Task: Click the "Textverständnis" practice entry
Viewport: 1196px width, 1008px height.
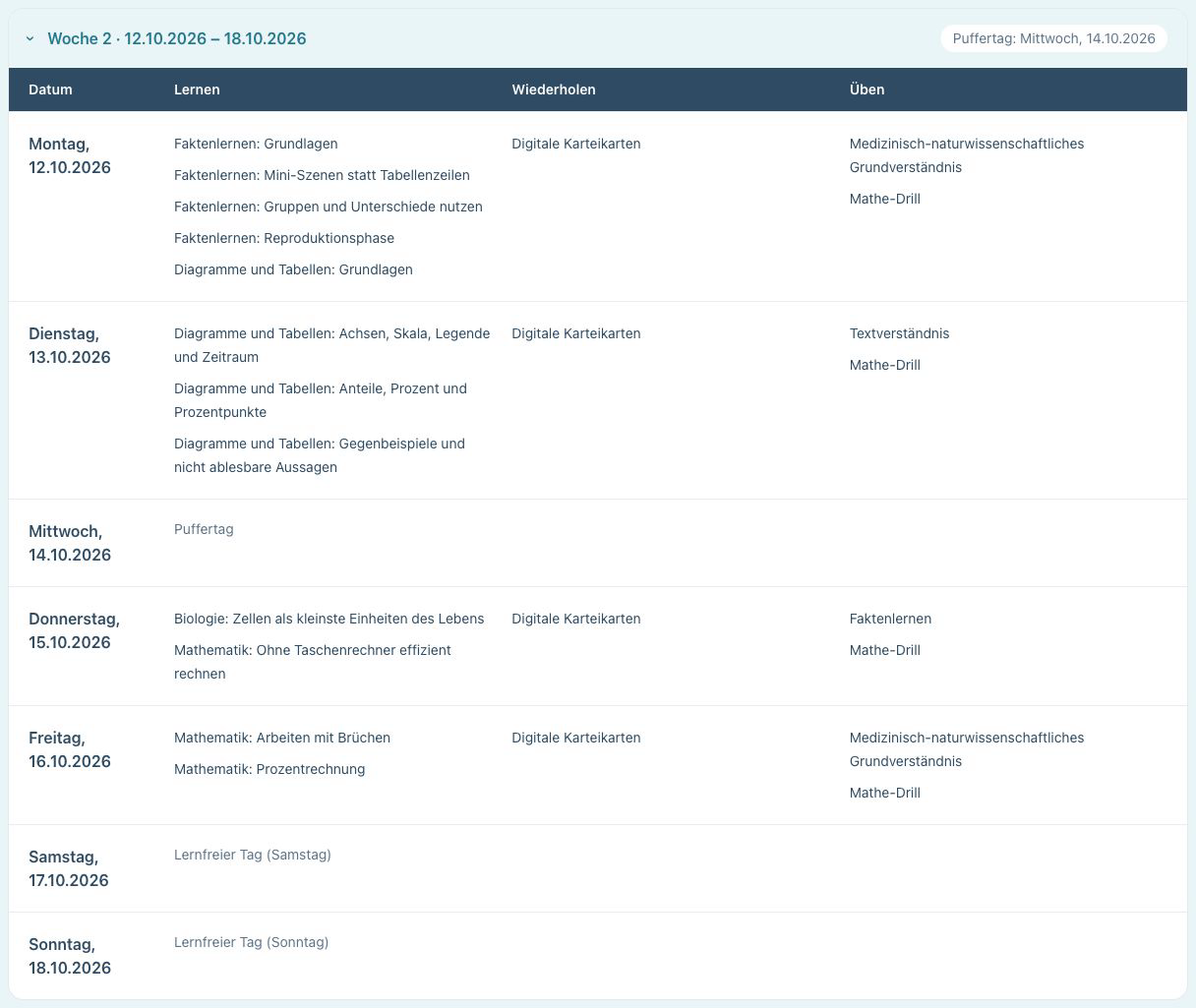Action: click(900, 333)
